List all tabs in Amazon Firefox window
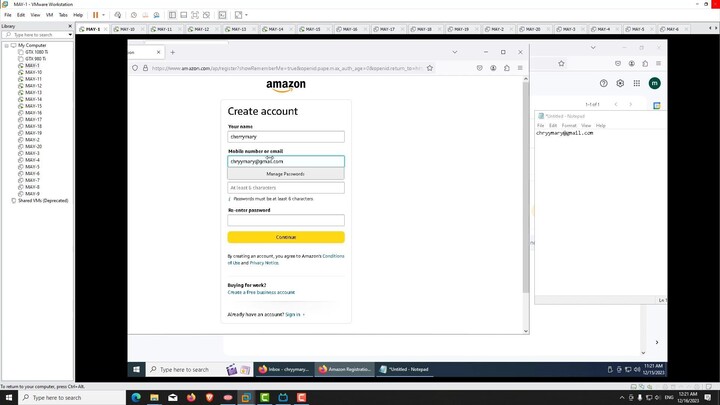This screenshot has height=405, width=720. [x=455, y=52]
